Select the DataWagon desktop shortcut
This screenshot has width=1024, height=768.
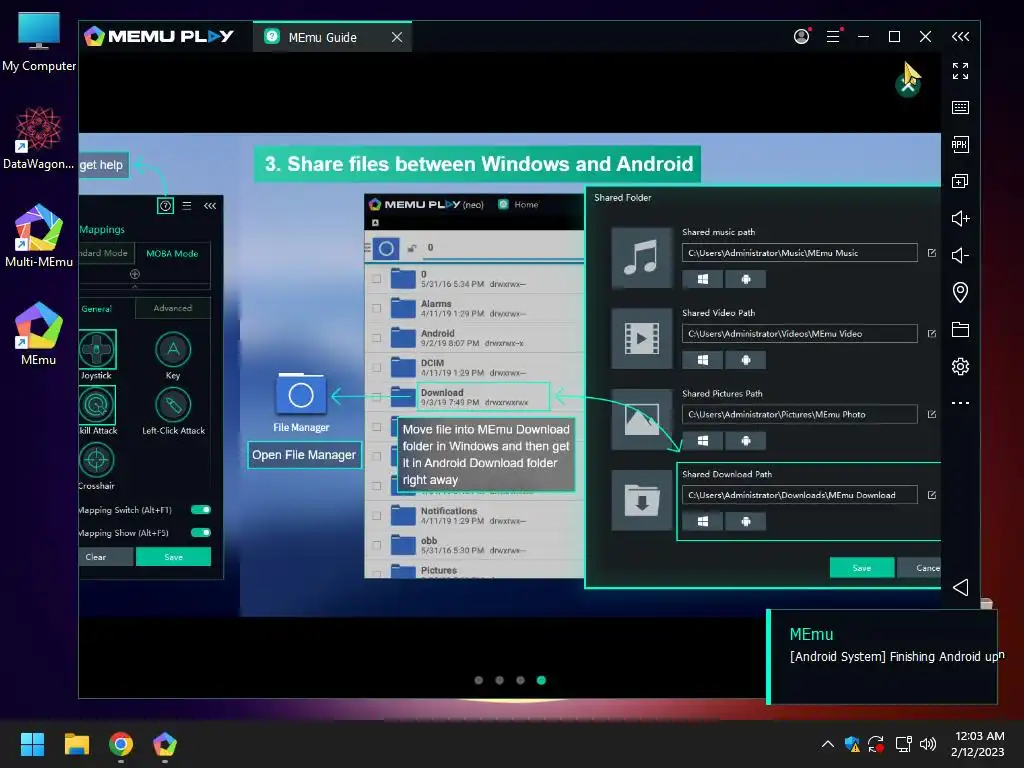click(x=39, y=138)
